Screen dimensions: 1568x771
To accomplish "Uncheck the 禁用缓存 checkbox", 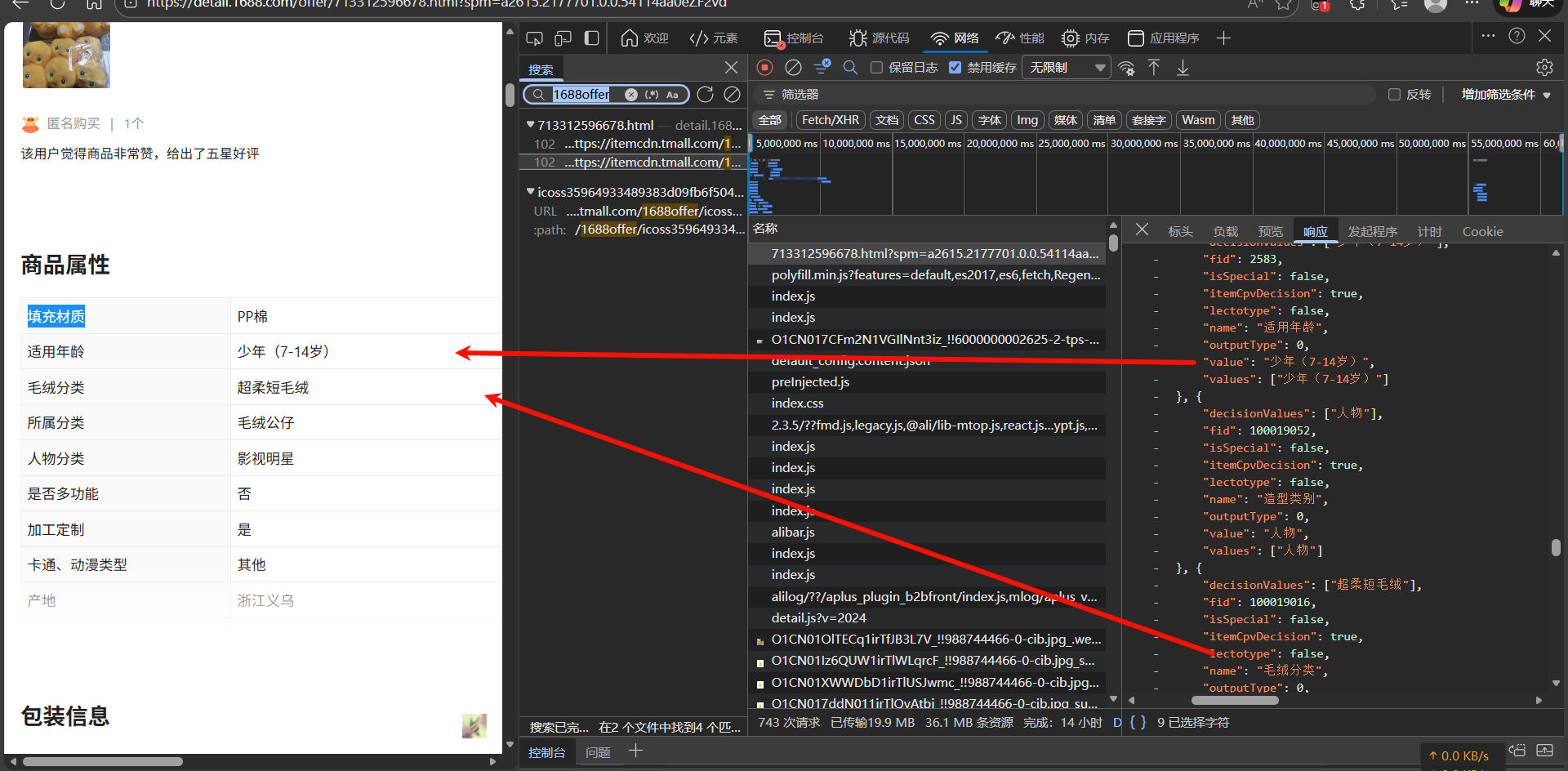I will [955, 68].
